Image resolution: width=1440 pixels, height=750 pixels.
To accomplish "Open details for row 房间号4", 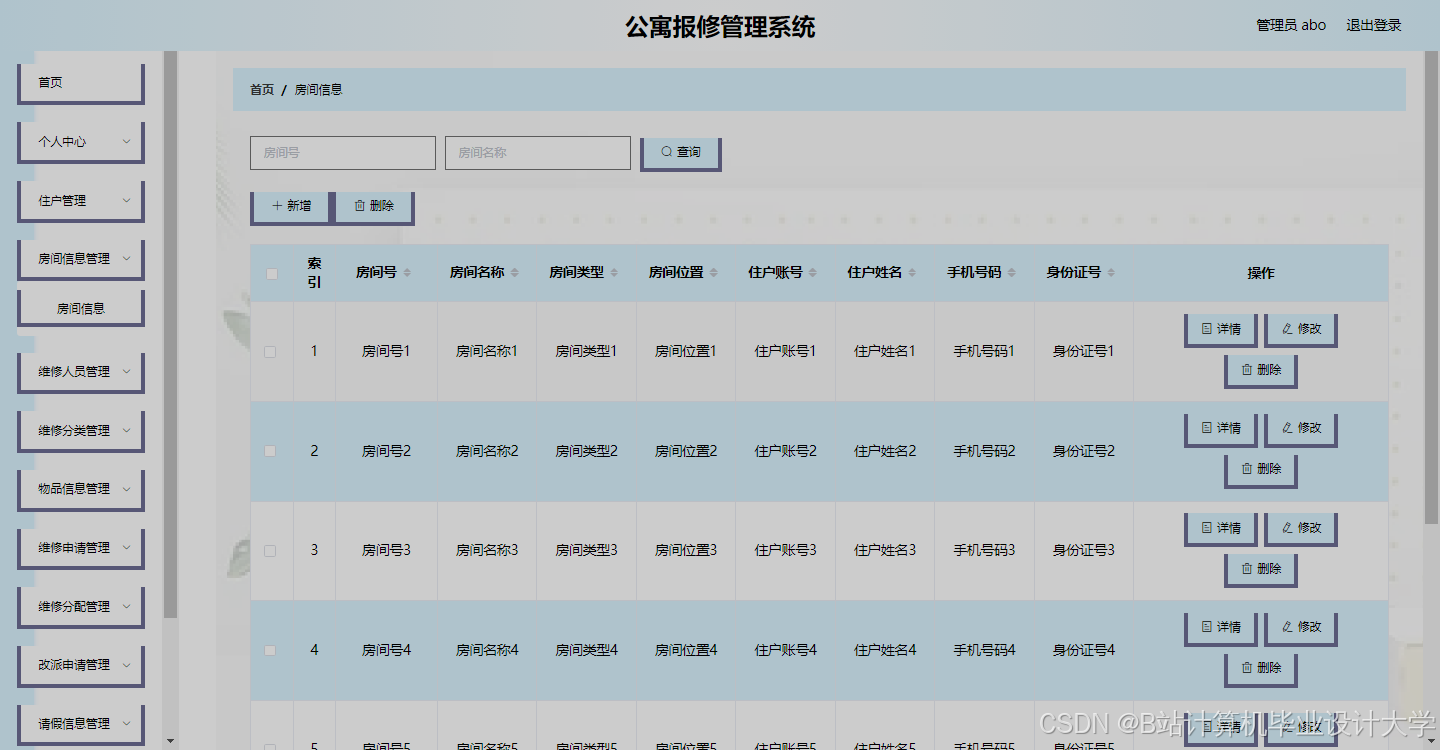I will [1221, 627].
